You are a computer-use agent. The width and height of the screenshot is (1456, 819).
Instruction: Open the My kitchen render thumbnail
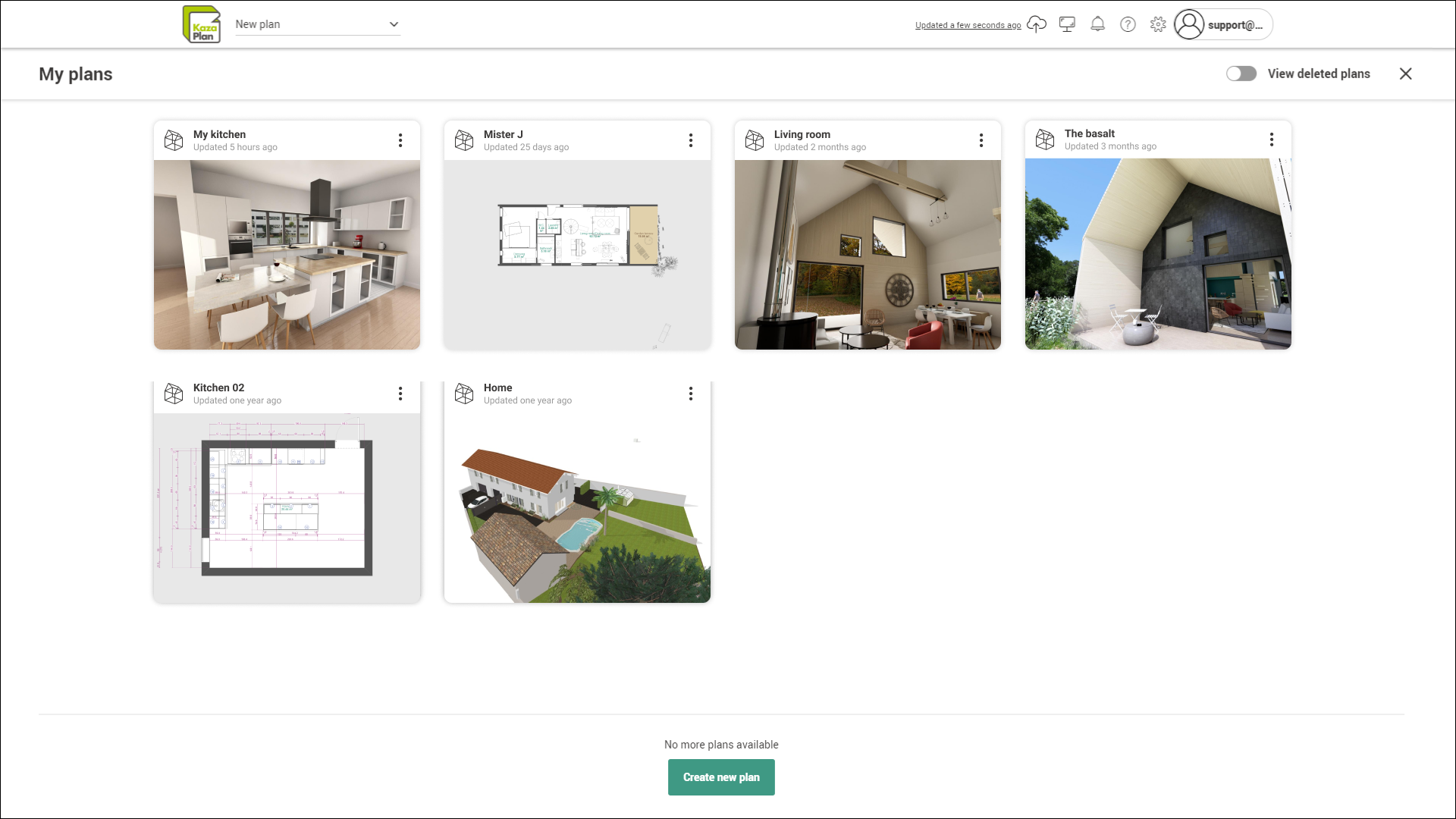pyautogui.click(x=287, y=255)
